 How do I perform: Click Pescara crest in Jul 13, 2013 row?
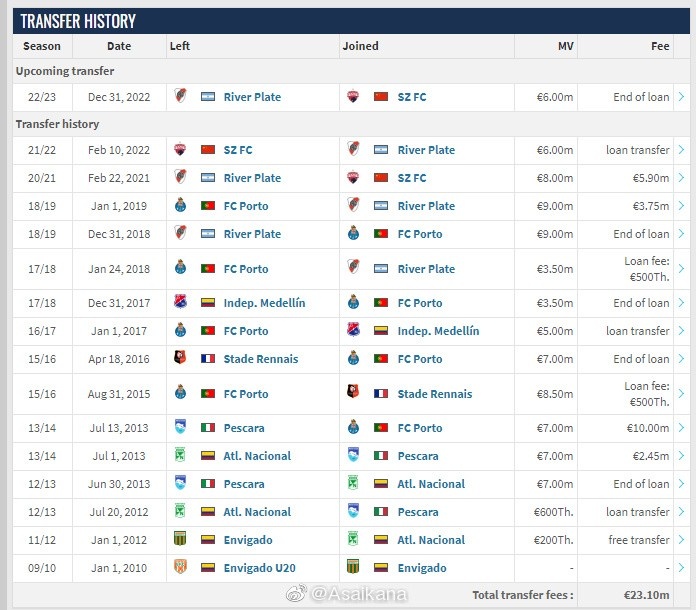[x=180, y=427]
